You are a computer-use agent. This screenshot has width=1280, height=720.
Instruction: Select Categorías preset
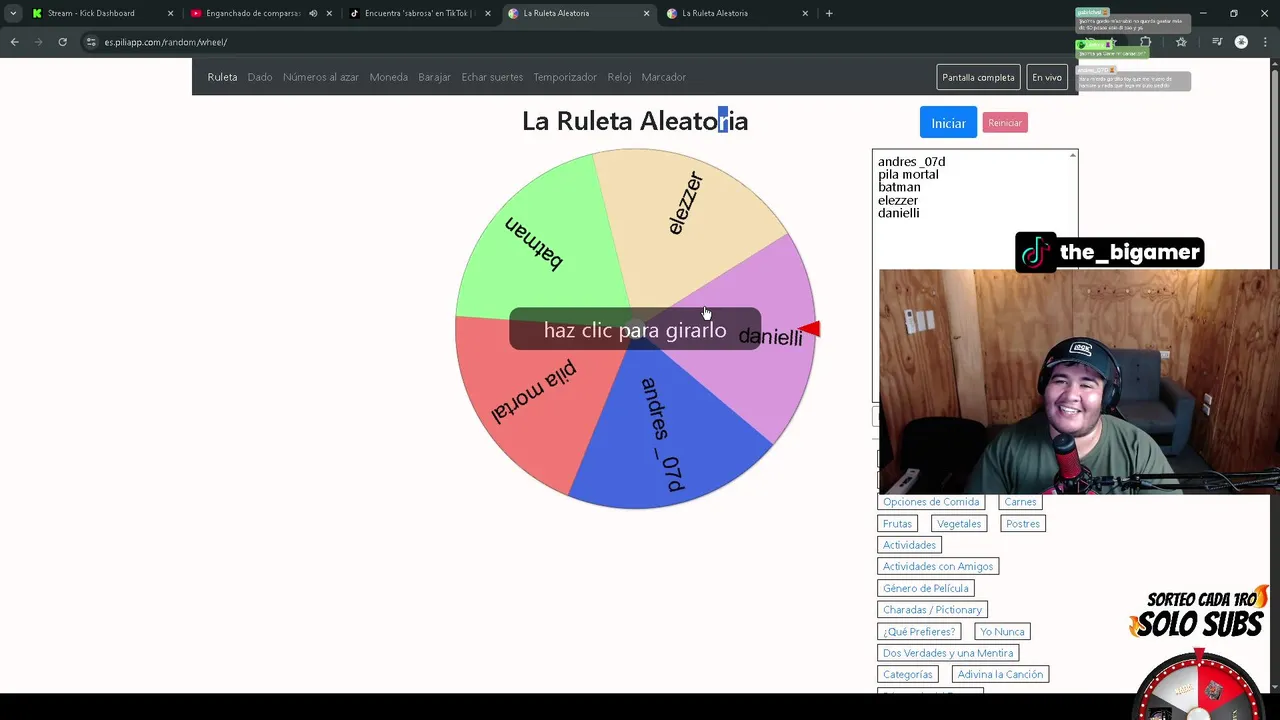907,675
